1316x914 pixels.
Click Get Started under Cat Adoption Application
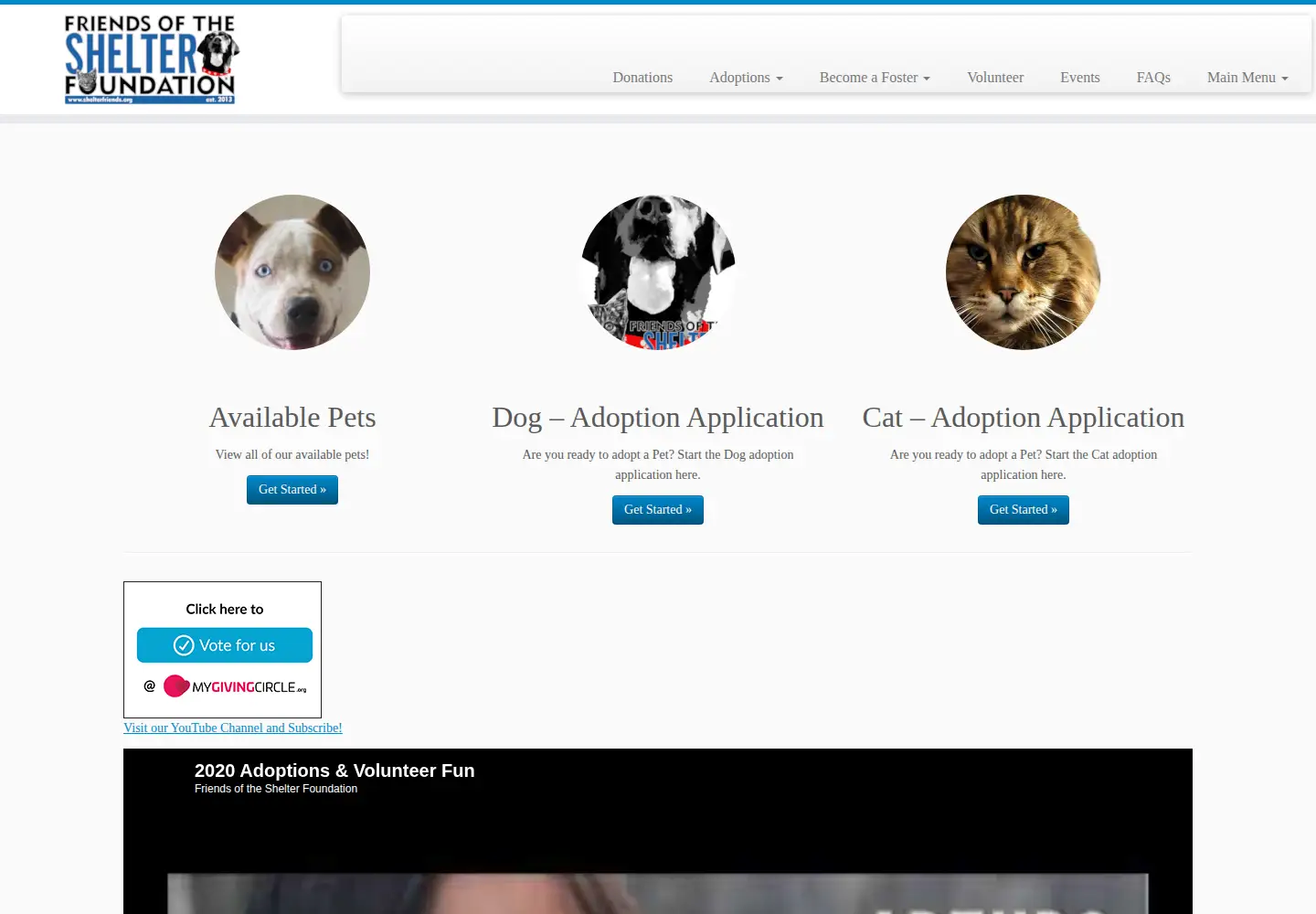click(x=1024, y=510)
